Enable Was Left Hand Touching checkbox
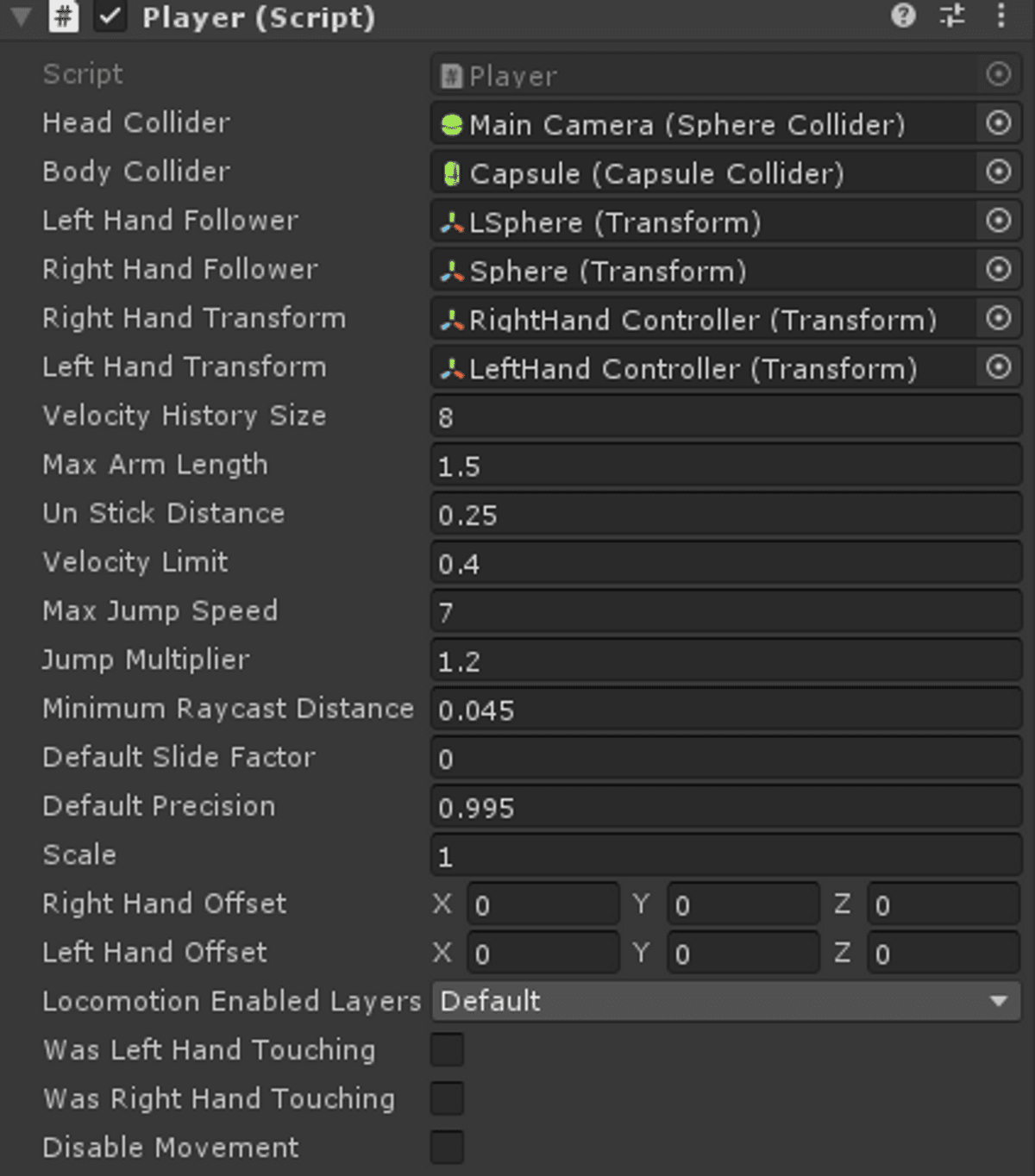 click(447, 1050)
